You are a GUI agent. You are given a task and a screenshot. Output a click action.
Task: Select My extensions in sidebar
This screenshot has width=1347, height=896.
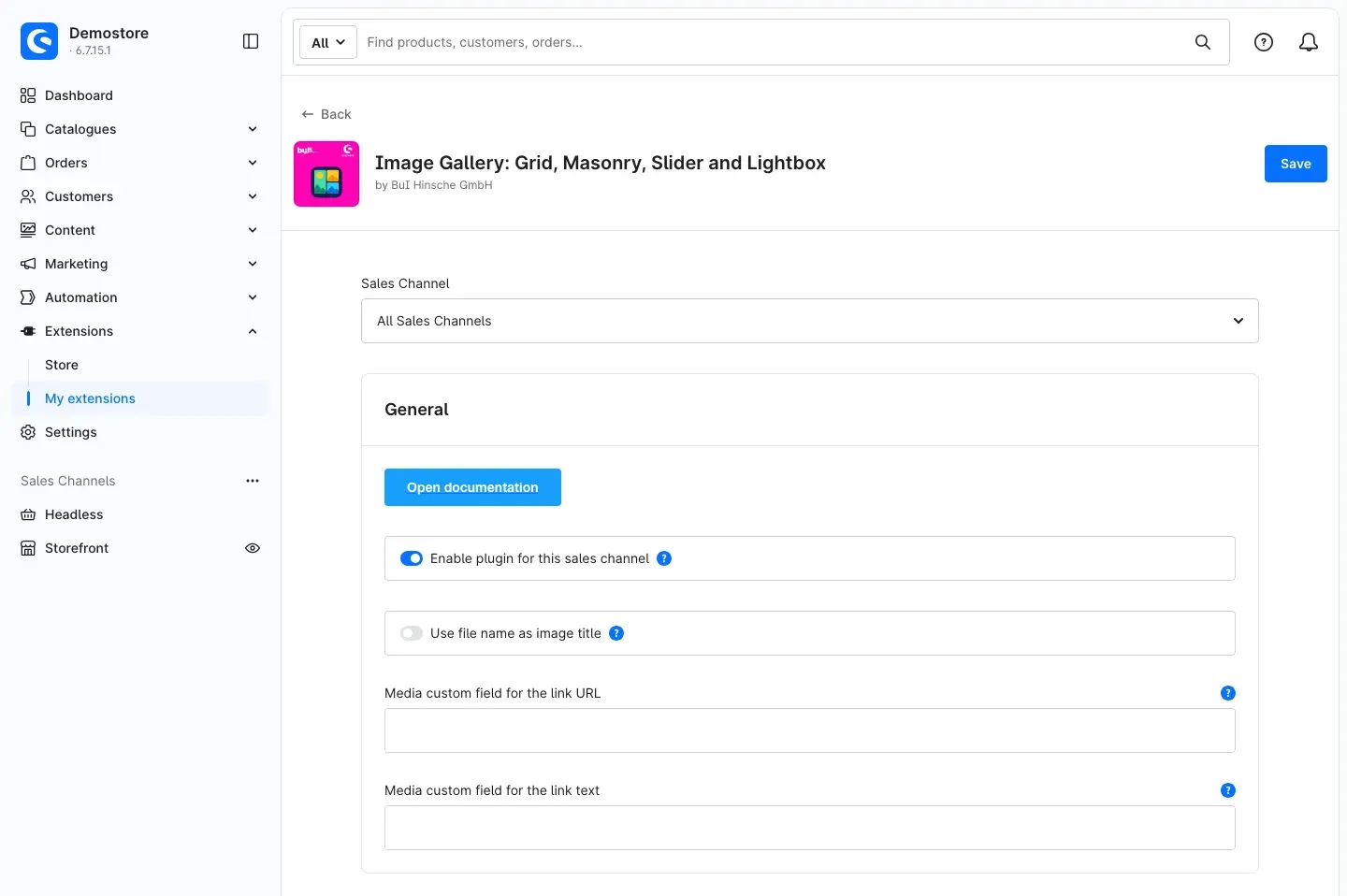[140, 398]
